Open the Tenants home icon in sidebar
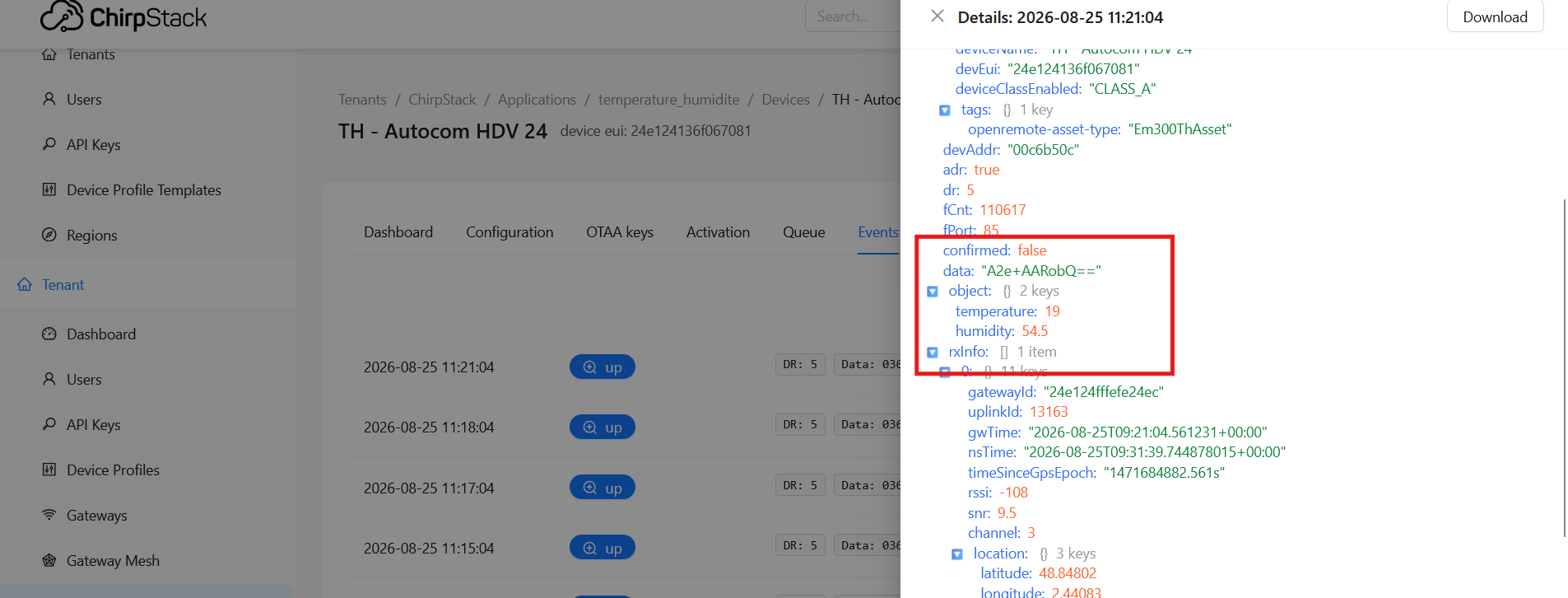This screenshot has width=1568, height=598. [49, 54]
